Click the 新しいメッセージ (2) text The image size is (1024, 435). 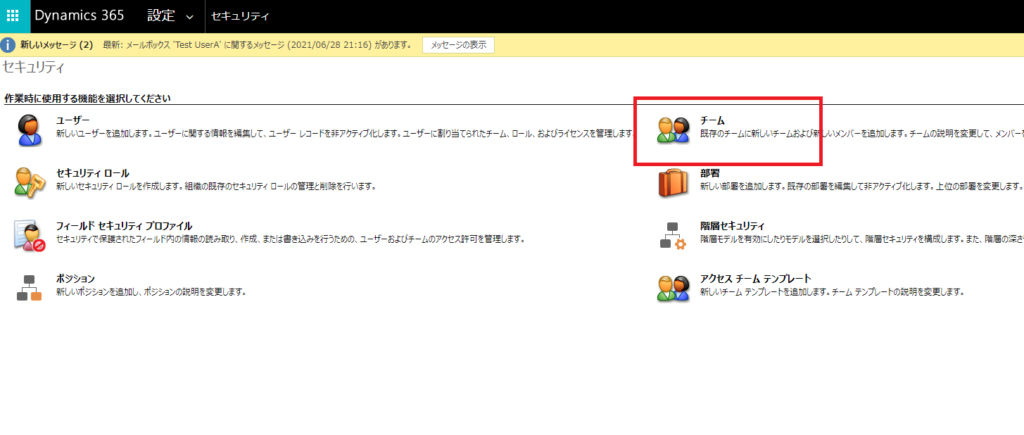[x=57, y=45]
